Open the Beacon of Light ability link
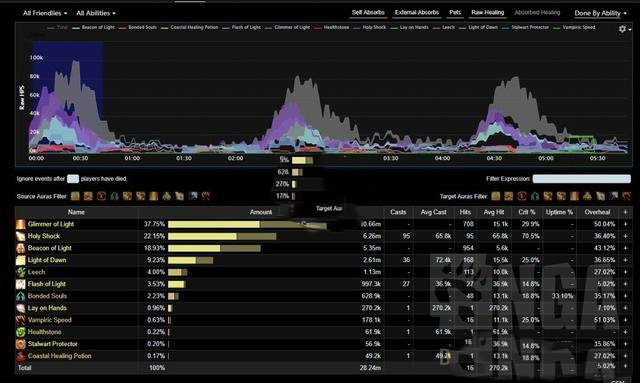 click(49, 248)
